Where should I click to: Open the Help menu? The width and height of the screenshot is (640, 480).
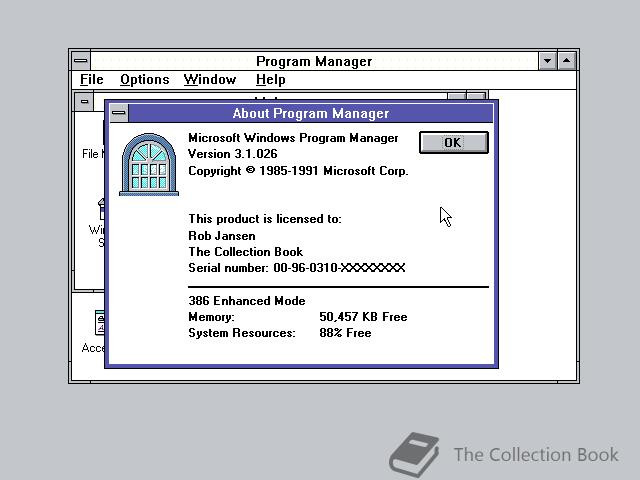[x=271, y=79]
